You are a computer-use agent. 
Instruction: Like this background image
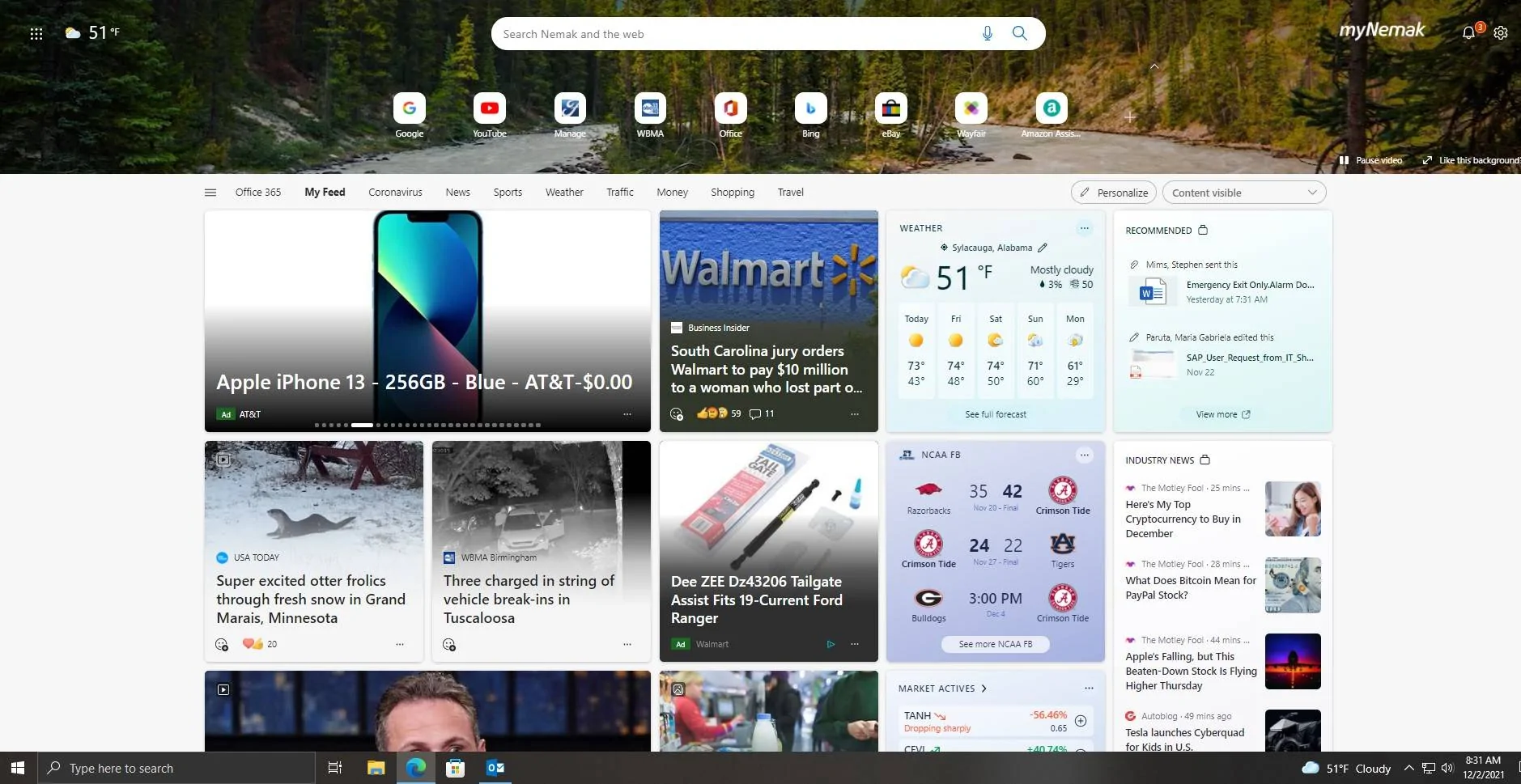[x=1471, y=160]
